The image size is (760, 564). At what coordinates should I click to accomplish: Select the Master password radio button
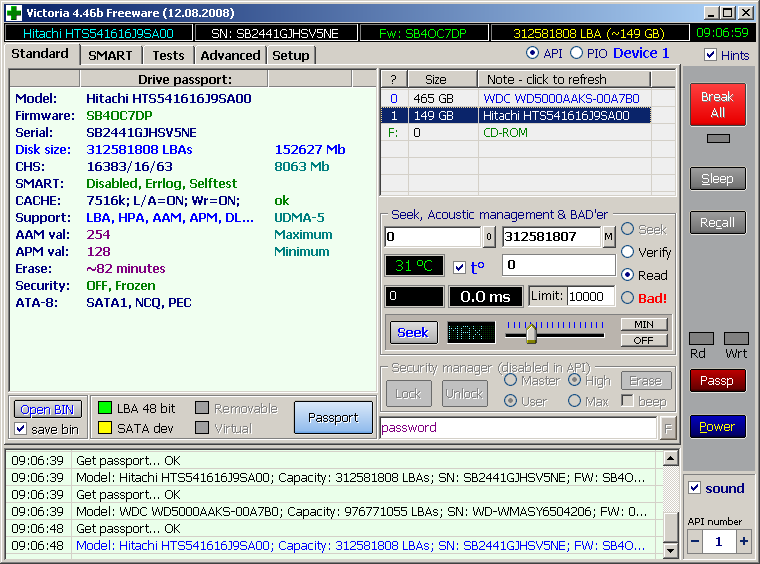510,380
